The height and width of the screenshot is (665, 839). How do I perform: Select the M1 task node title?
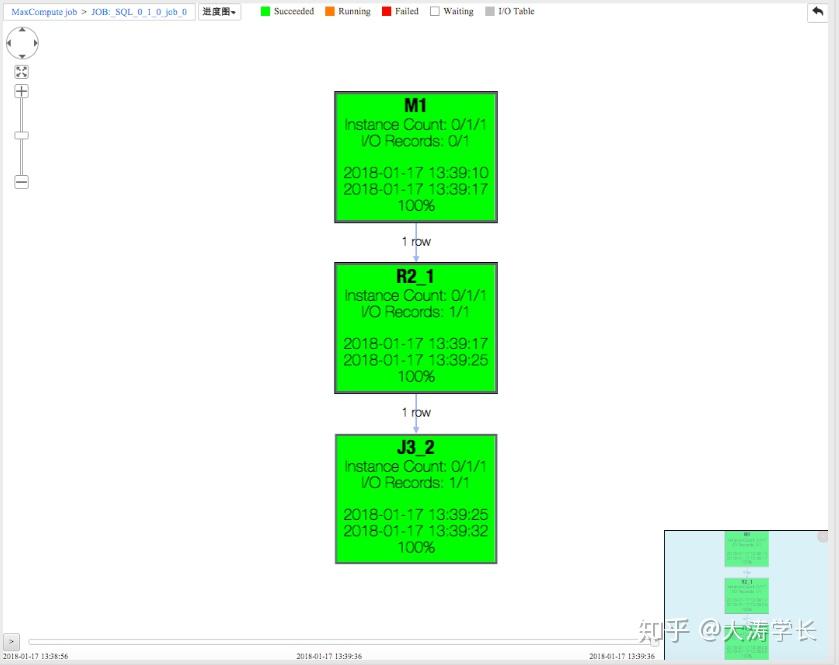coord(416,105)
